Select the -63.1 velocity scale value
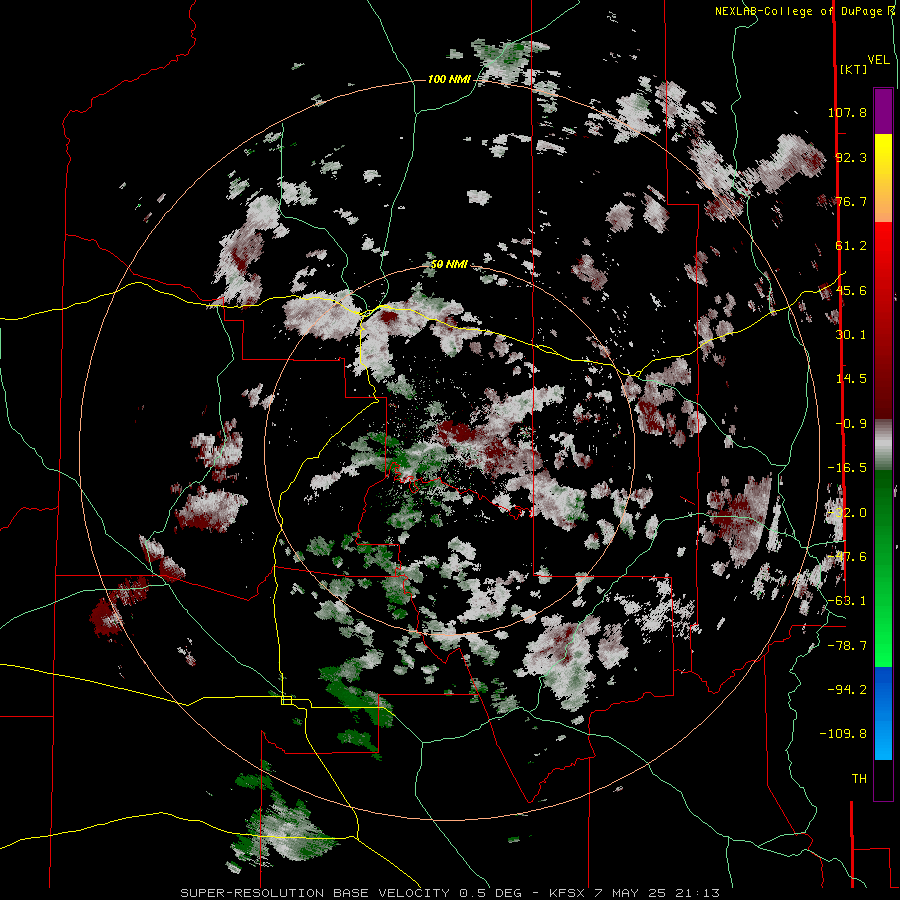 click(x=847, y=601)
